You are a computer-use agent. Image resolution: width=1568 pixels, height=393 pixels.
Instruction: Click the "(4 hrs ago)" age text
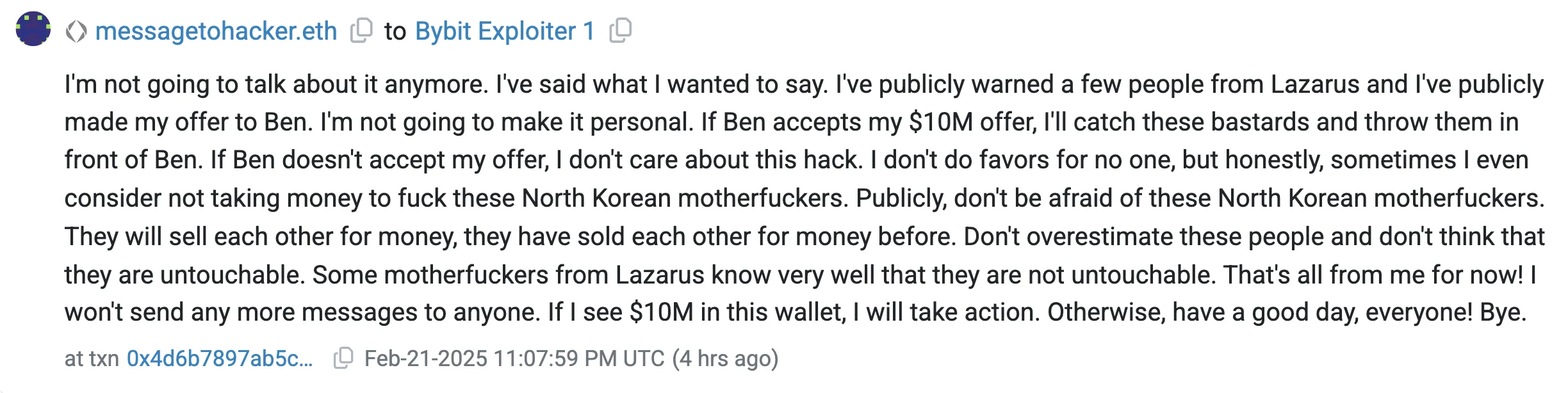coord(725,358)
